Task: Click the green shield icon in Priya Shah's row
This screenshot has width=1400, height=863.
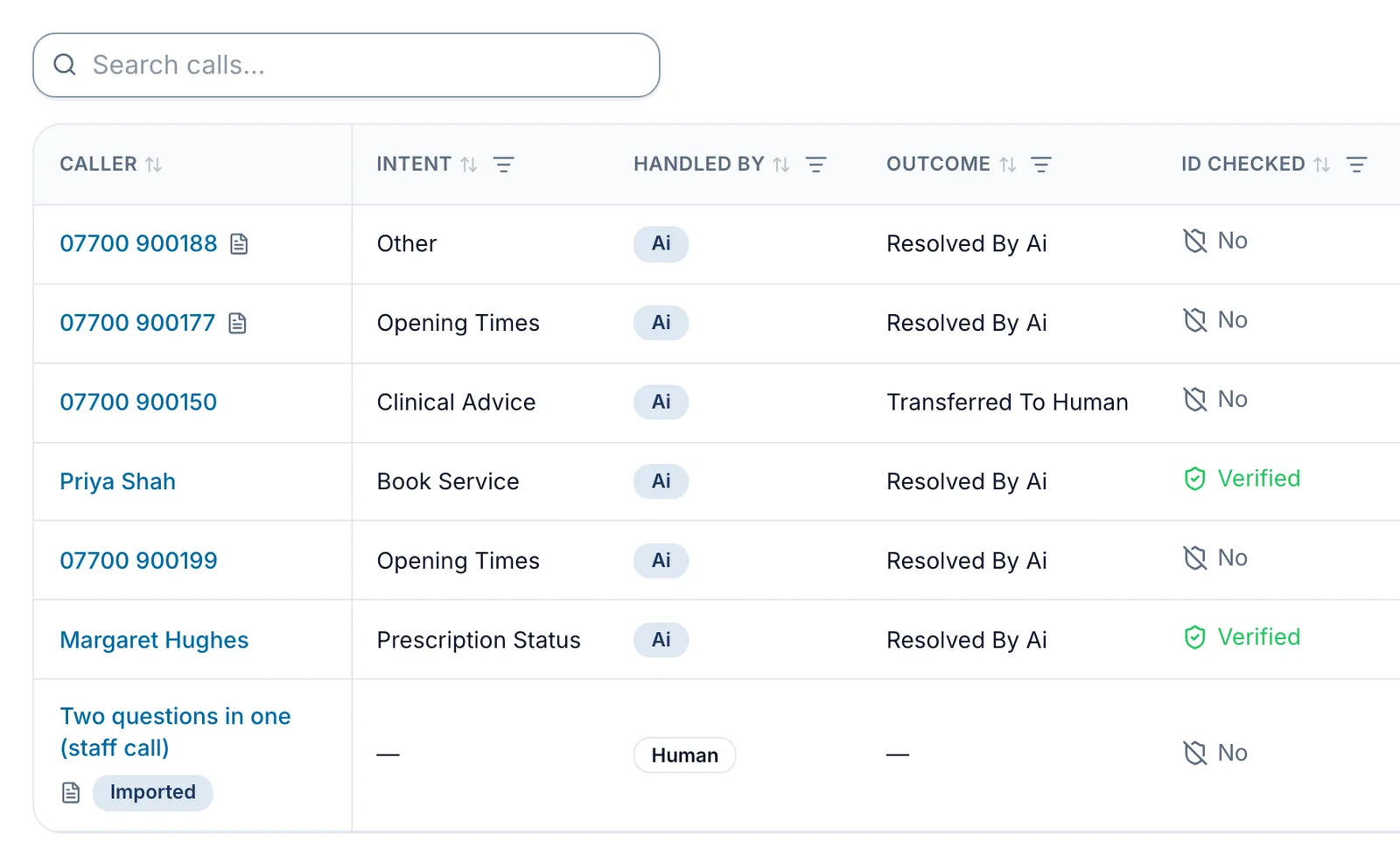Action: pyautogui.click(x=1195, y=479)
